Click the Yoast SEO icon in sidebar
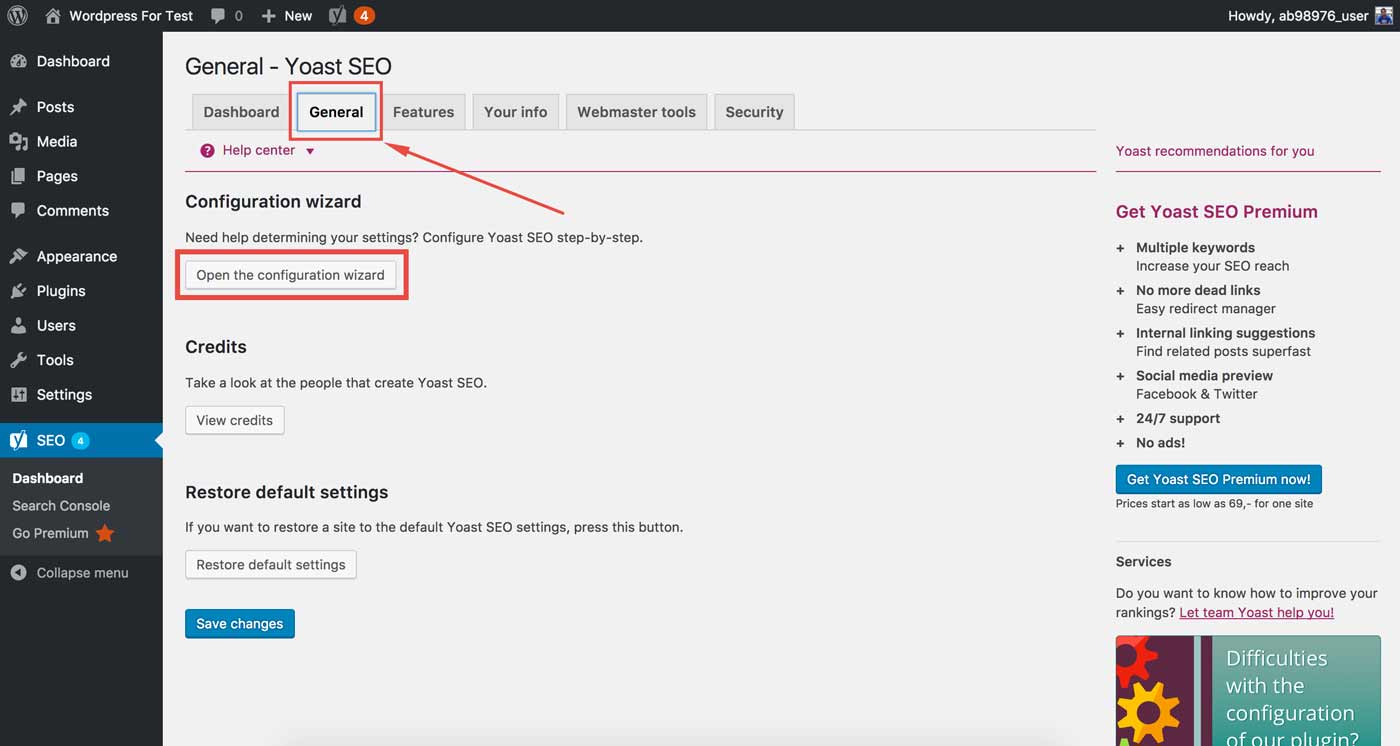1400x746 pixels. [x=18, y=440]
